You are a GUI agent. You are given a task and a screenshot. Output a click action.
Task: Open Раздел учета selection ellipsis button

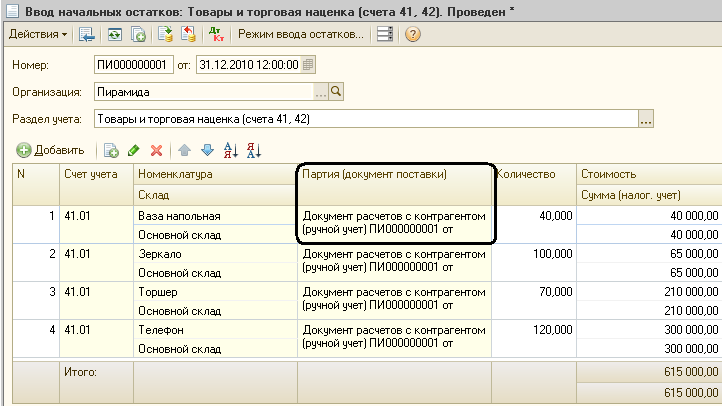pos(645,119)
